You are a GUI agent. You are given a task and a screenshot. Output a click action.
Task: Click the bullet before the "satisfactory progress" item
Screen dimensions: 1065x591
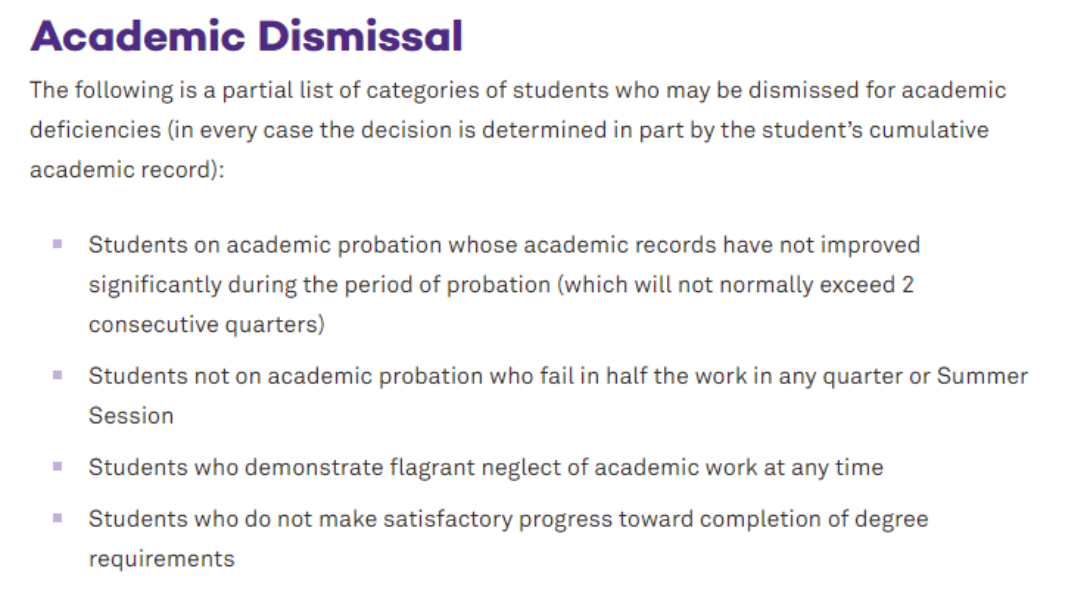[57, 518]
